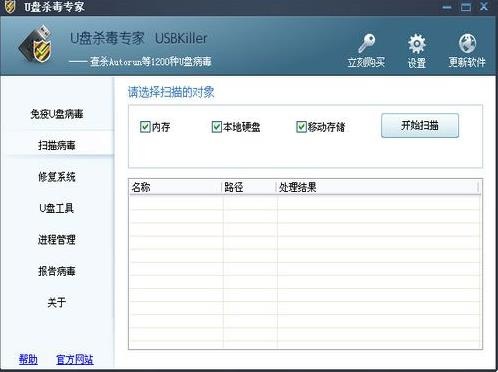This screenshot has height=372, width=498.
Task: Sort by the 处理结果 column header
Action: (x=377, y=187)
